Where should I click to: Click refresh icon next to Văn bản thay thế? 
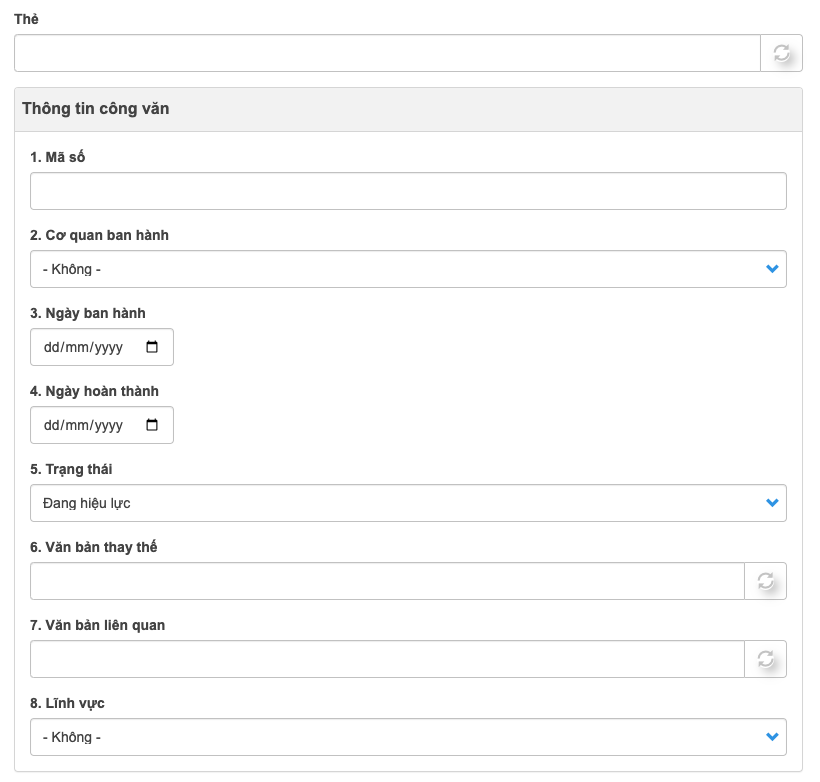tap(766, 581)
